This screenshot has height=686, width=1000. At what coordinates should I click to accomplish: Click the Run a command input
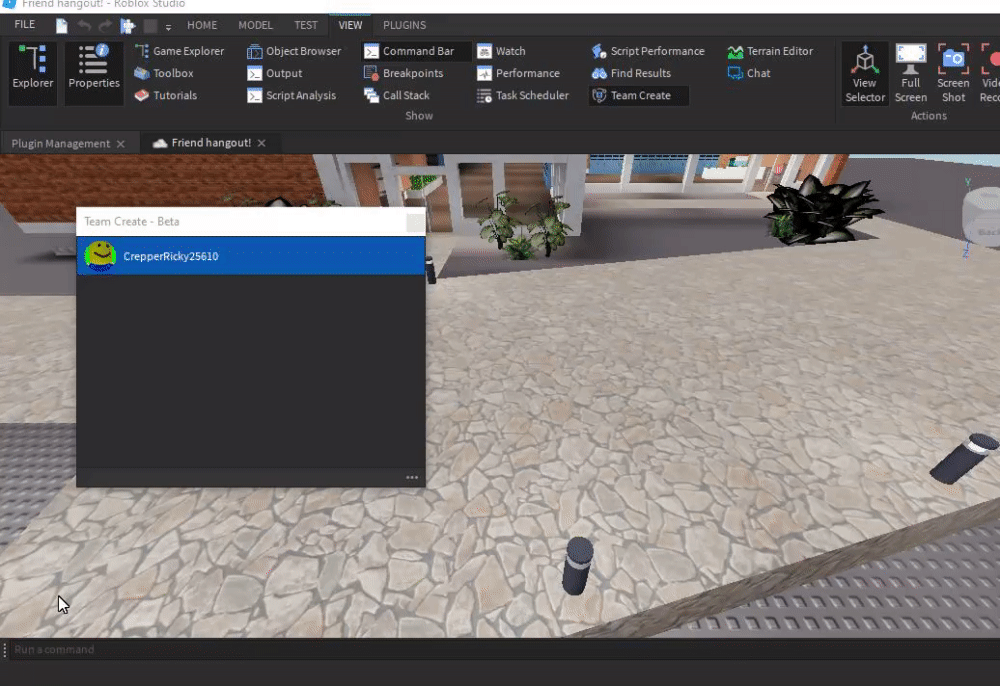pyautogui.click(x=504, y=650)
